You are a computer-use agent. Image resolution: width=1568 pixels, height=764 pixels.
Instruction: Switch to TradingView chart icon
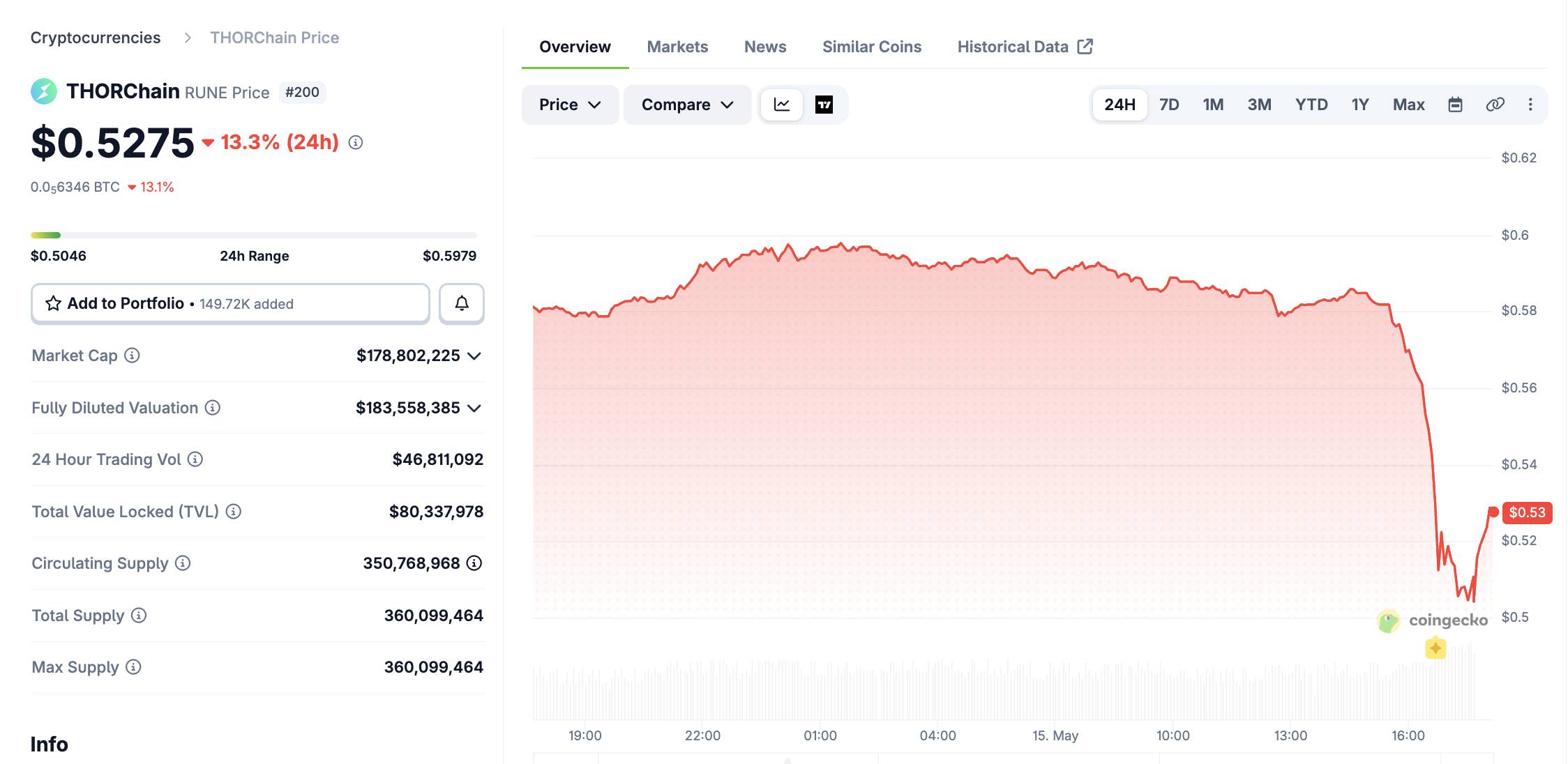click(824, 105)
